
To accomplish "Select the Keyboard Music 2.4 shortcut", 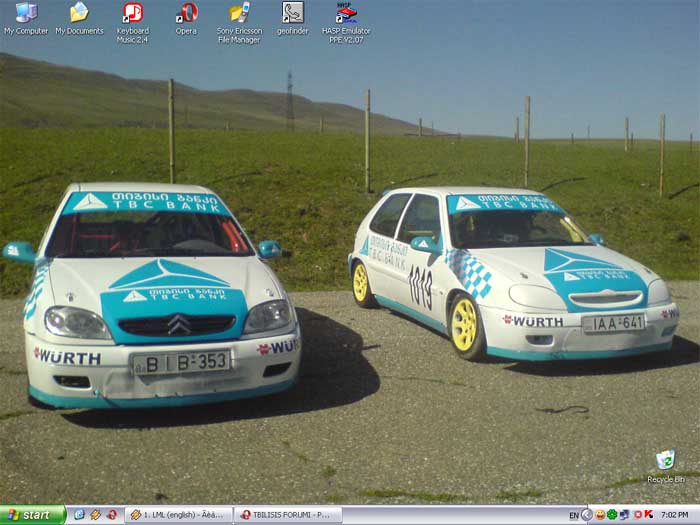I will click(133, 23).
